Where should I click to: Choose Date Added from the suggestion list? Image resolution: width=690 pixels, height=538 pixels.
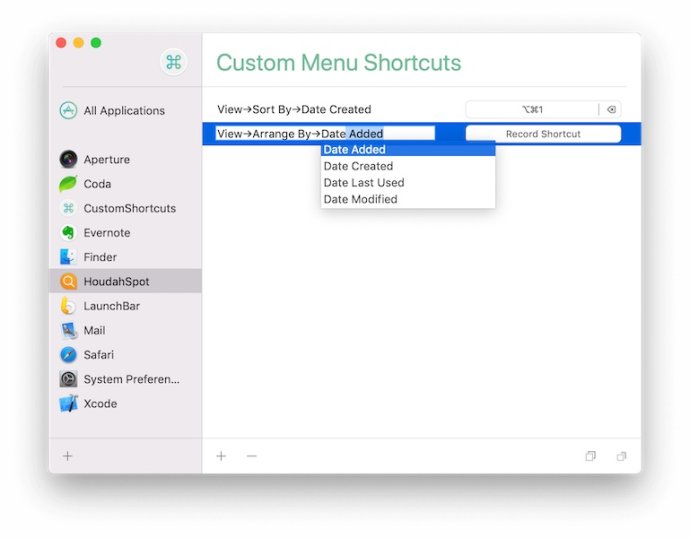click(x=408, y=150)
